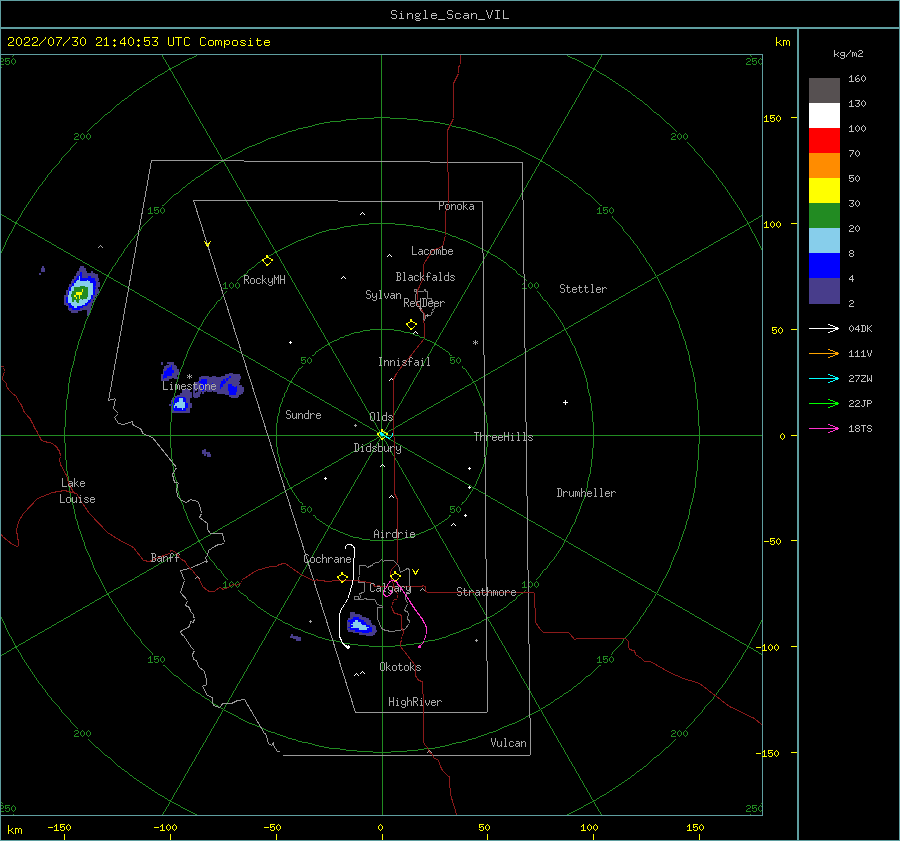Select the yellow 30-50 legend swatch
The height and width of the screenshot is (841, 900).
coord(824,191)
